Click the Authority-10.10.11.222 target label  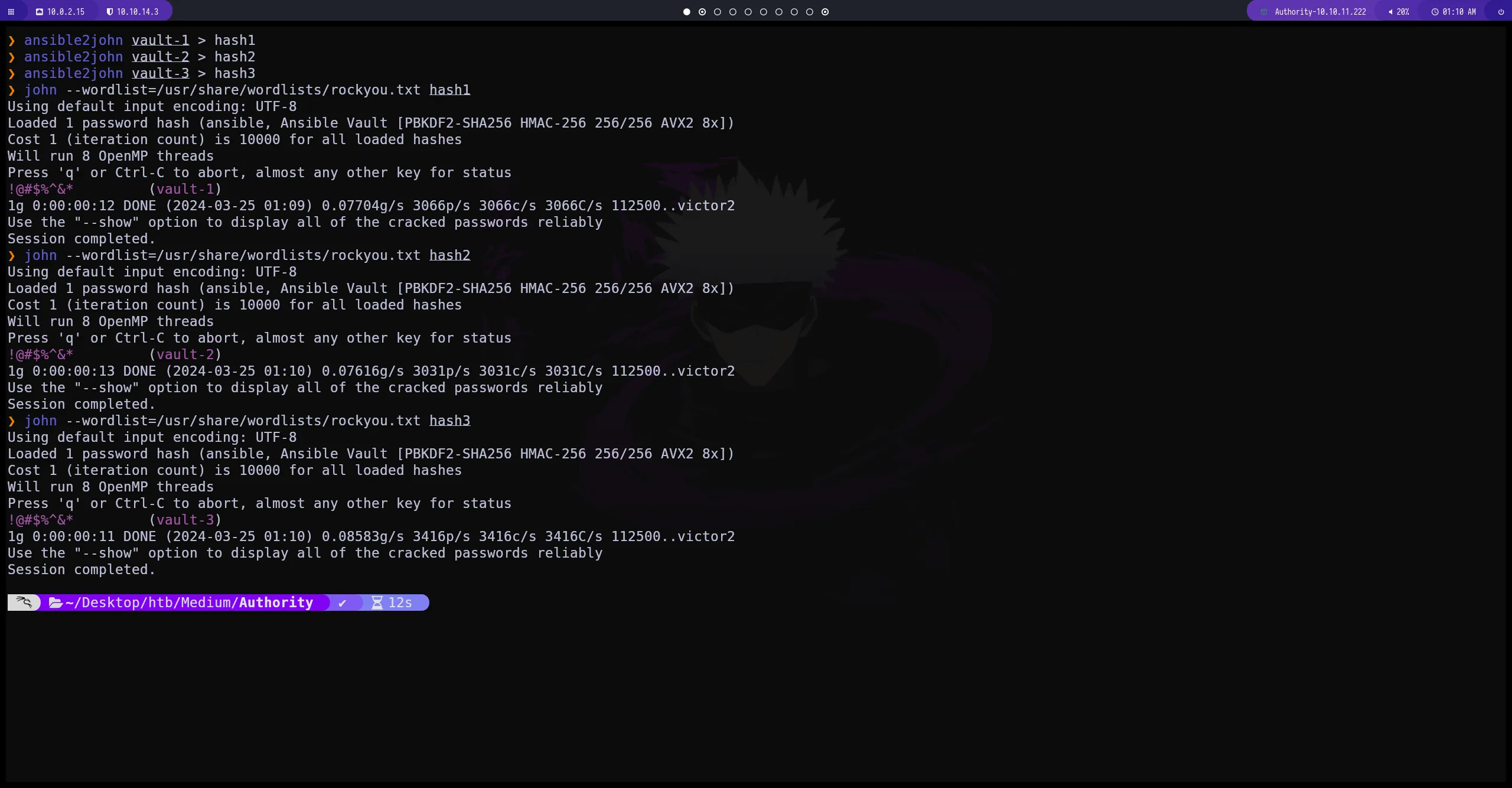1320,12
